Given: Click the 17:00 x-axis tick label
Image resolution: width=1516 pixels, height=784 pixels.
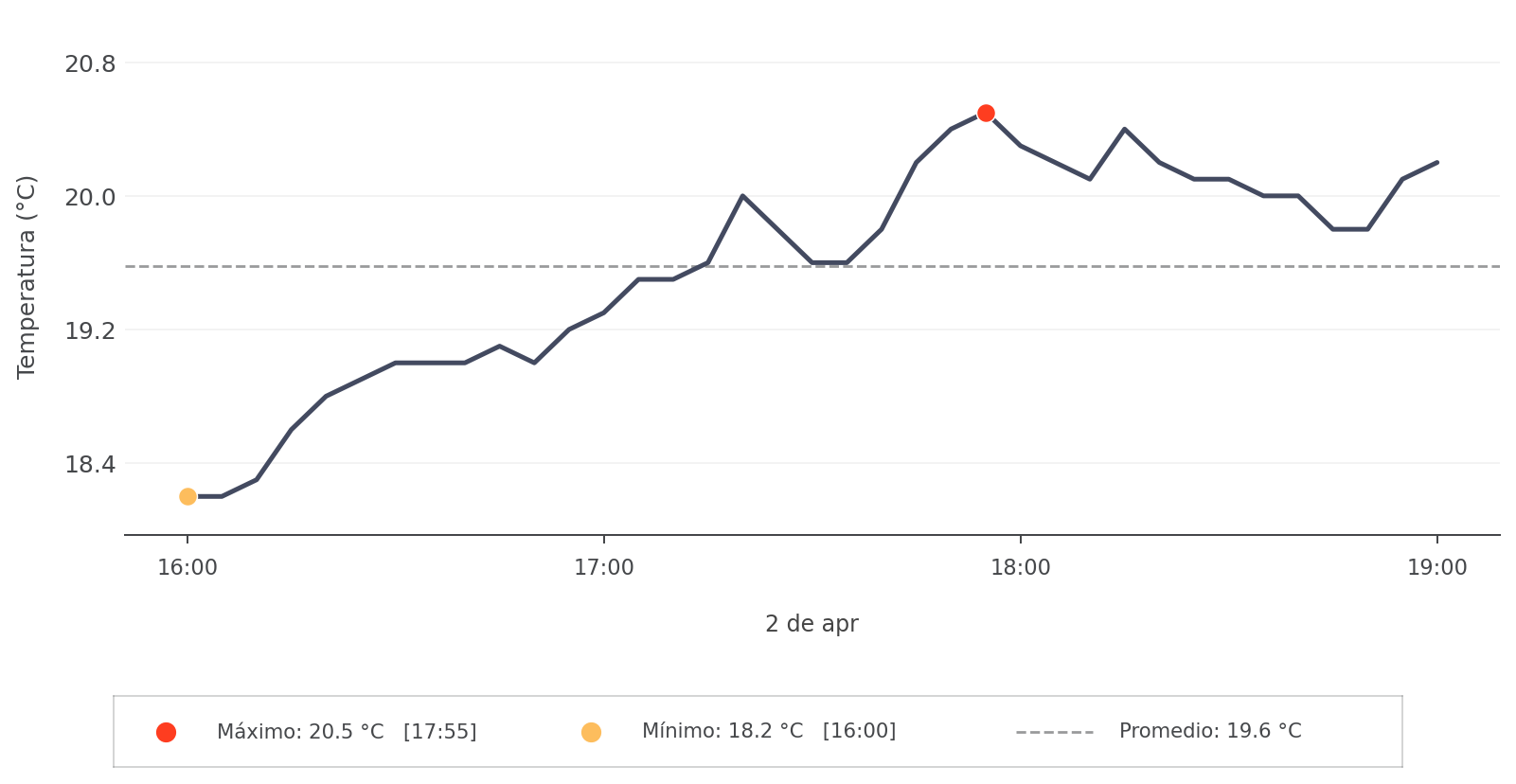Looking at the screenshot, I should [x=604, y=568].
